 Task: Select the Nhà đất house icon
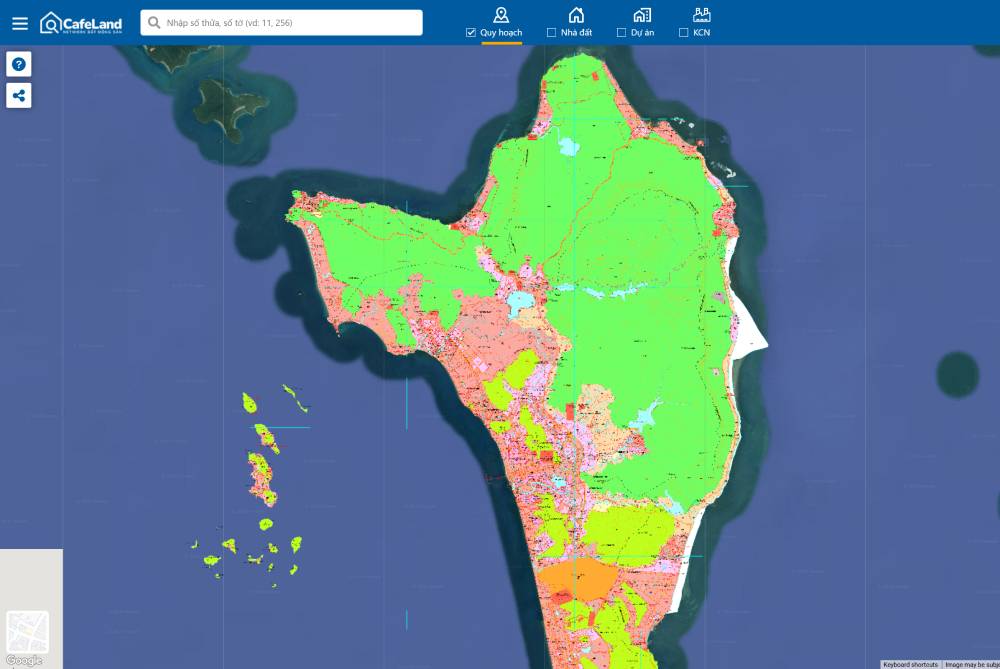pyautogui.click(x=576, y=14)
